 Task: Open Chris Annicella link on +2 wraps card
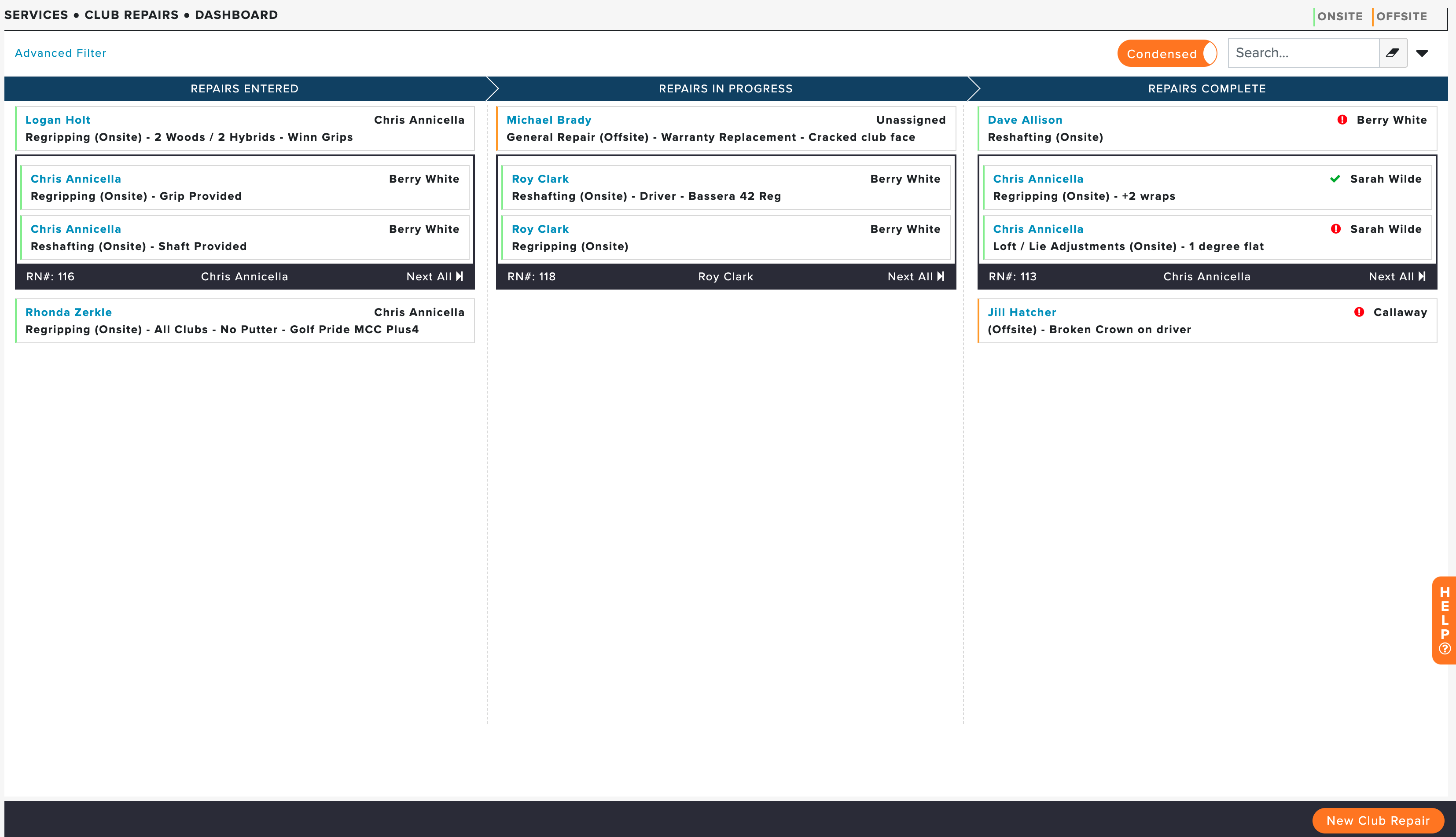[x=1038, y=179]
